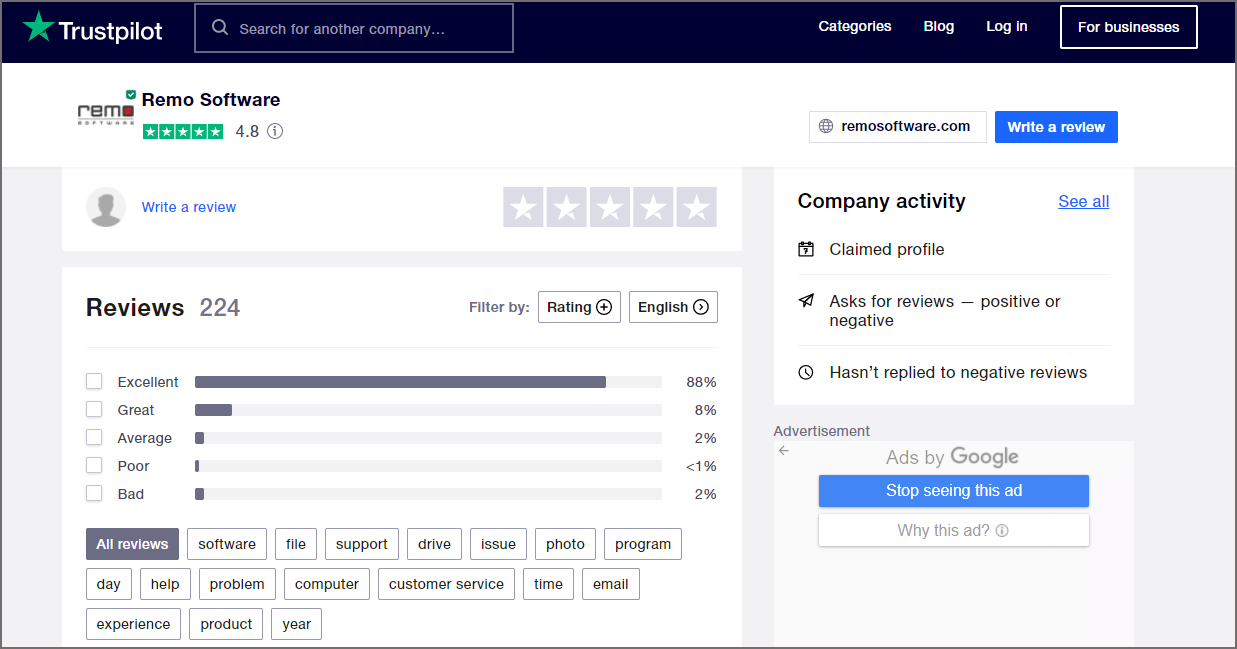Click the Remo Software company name

coord(211,100)
